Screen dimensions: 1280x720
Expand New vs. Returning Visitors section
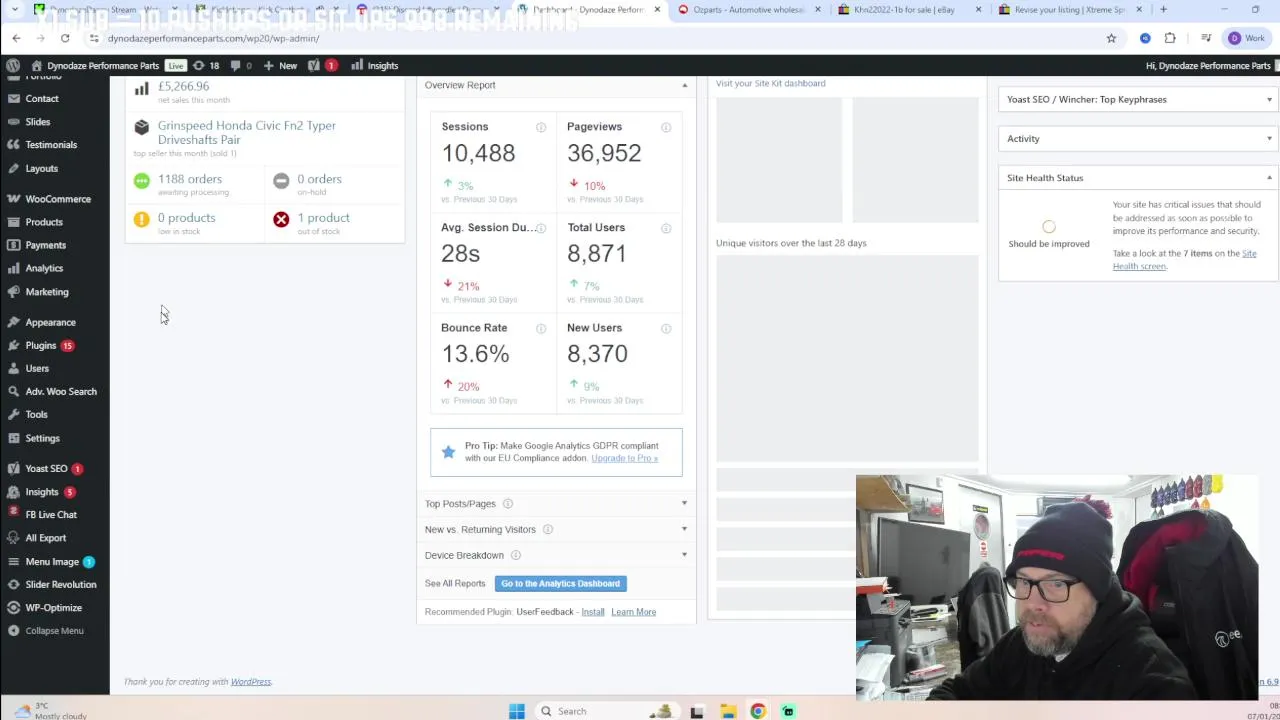point(684,529)
